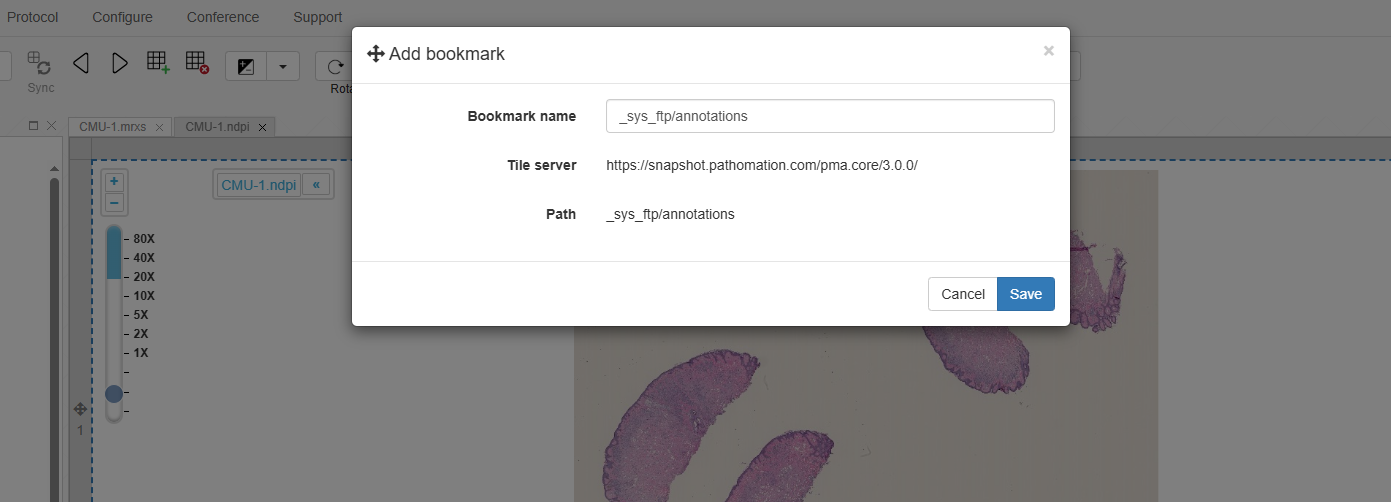The width and height of the screenshot is (1391, 502).
Task: Click the Bookmark name text field
Action: pos(830,116)
